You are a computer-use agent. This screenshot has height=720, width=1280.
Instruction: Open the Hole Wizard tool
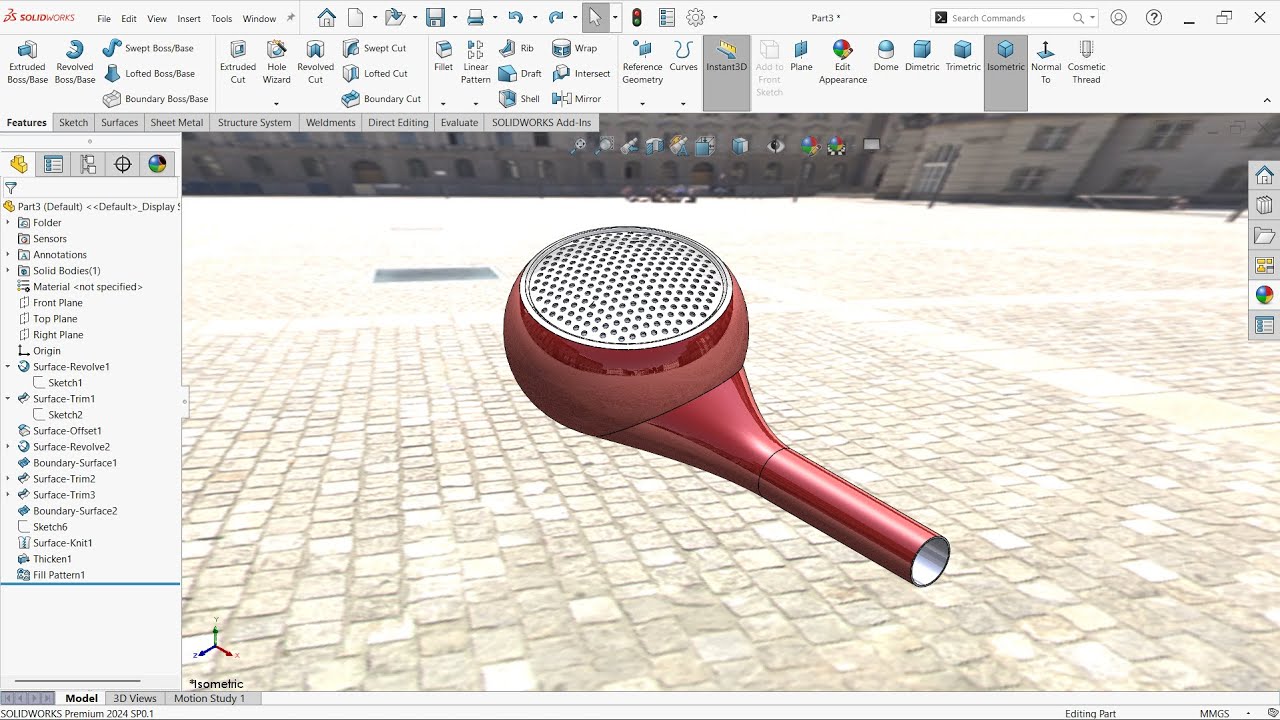point(276,62)
